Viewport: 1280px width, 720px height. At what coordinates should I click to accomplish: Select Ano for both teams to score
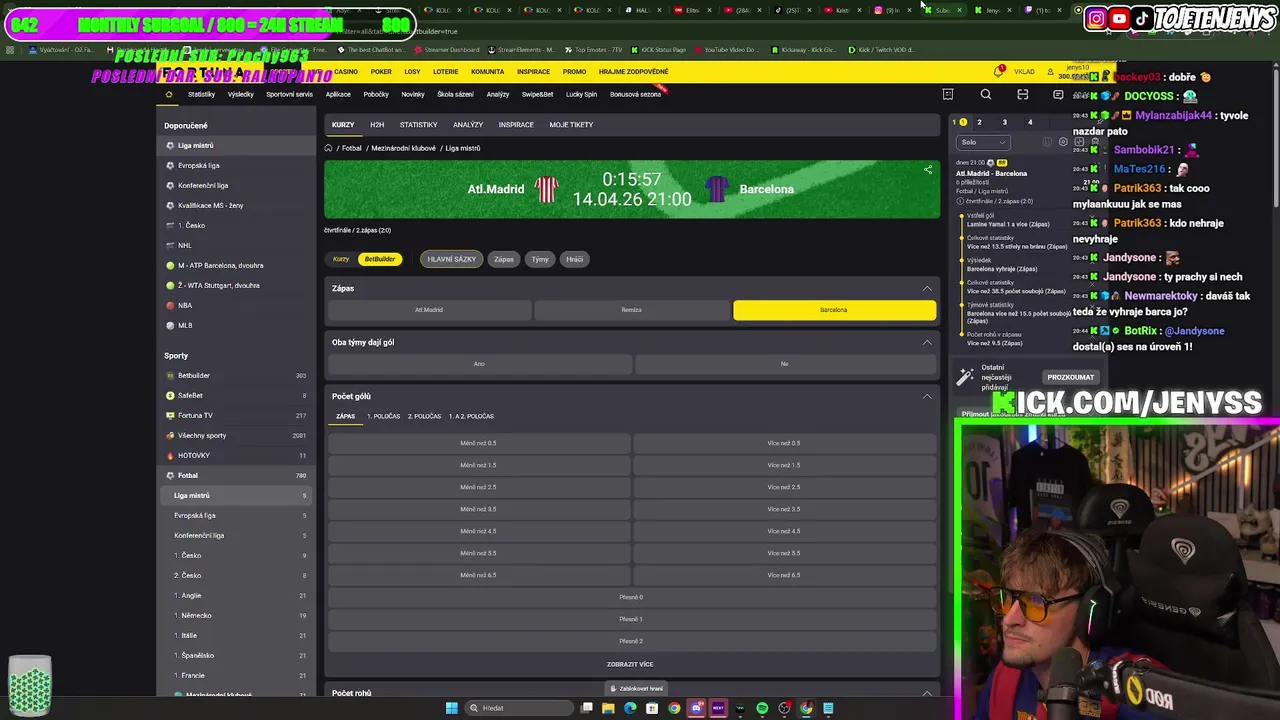pos(479,364)
